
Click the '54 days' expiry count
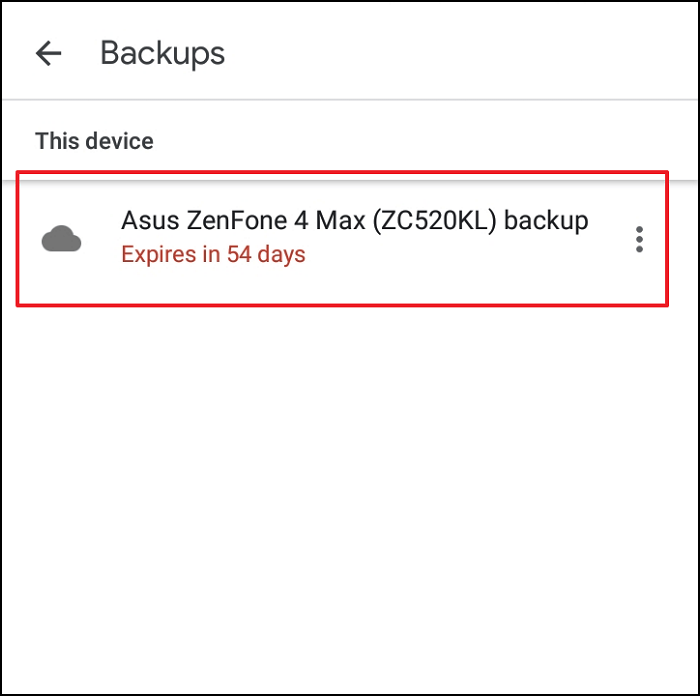266,255
